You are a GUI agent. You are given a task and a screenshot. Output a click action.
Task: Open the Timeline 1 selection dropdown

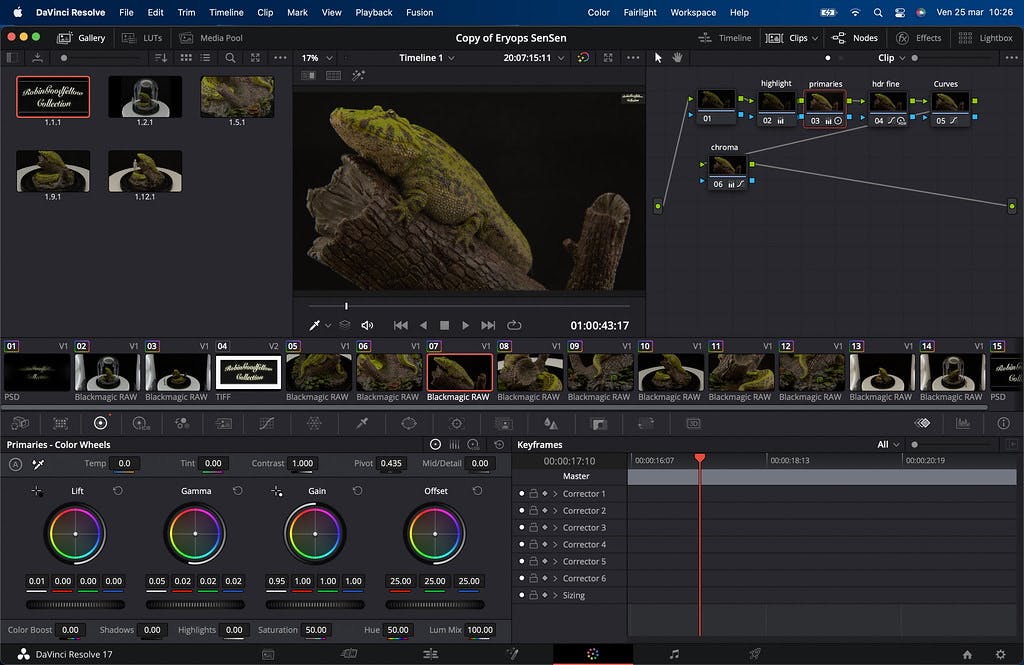tap(427, 58)
